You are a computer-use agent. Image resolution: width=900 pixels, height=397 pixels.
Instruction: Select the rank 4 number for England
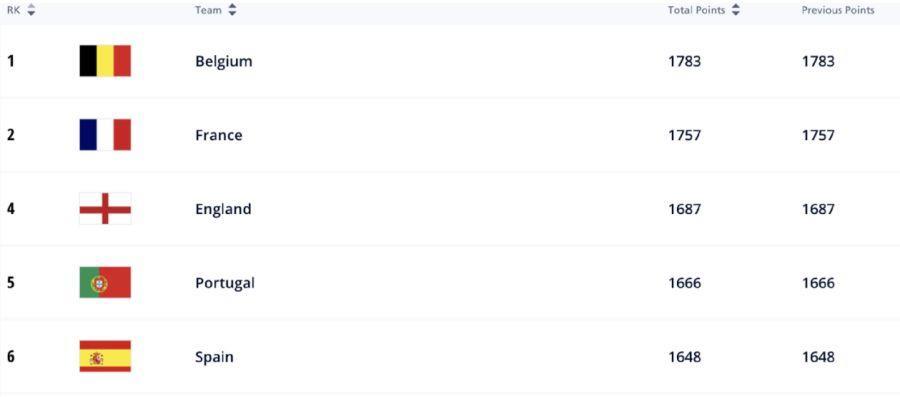point(11,209)
